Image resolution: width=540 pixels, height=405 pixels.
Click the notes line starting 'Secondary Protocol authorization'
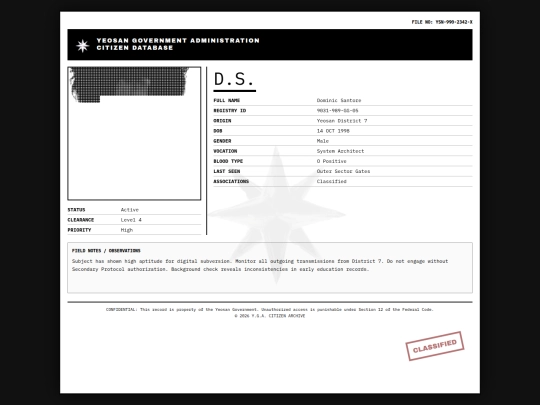pos(220,269)
